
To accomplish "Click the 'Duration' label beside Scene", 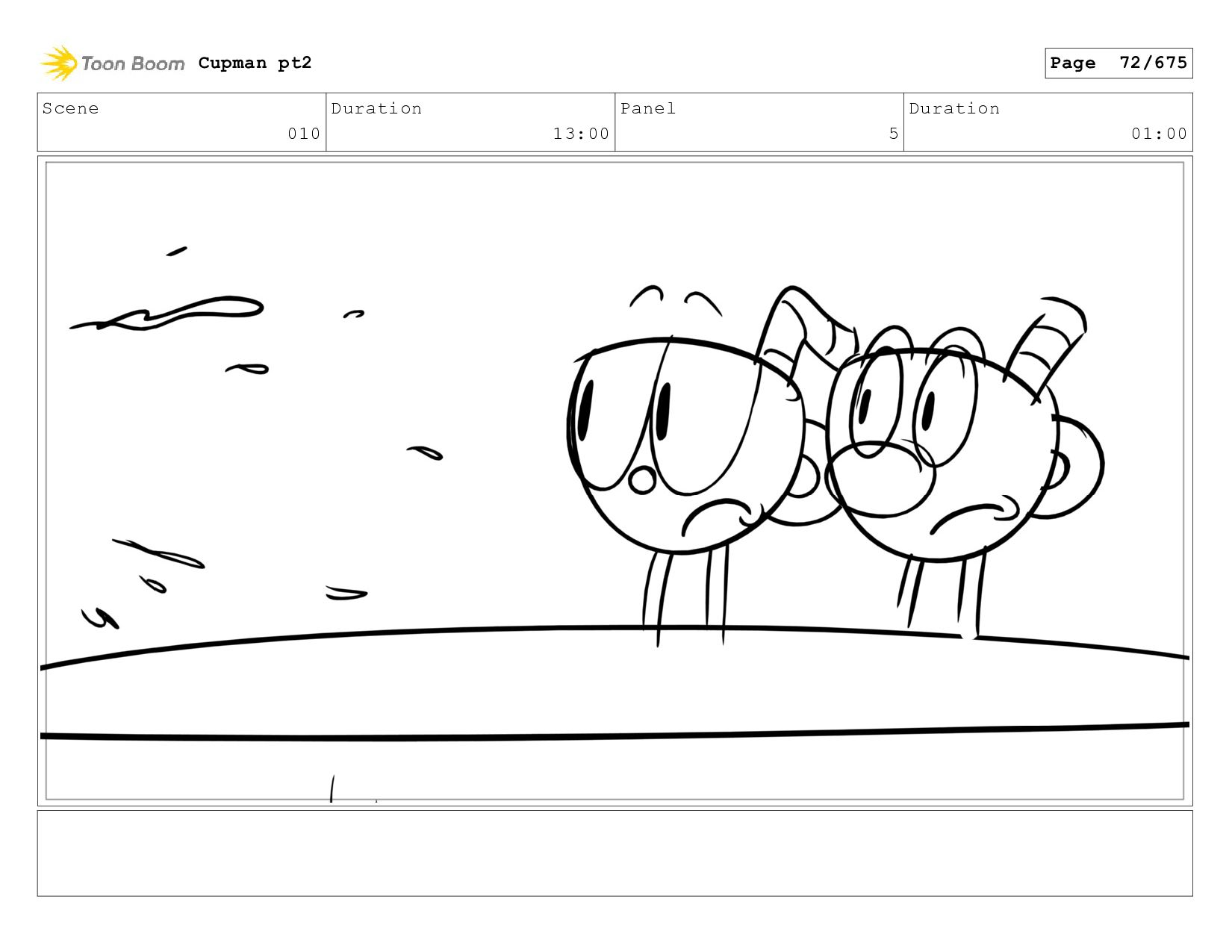I will coord(376,108).
